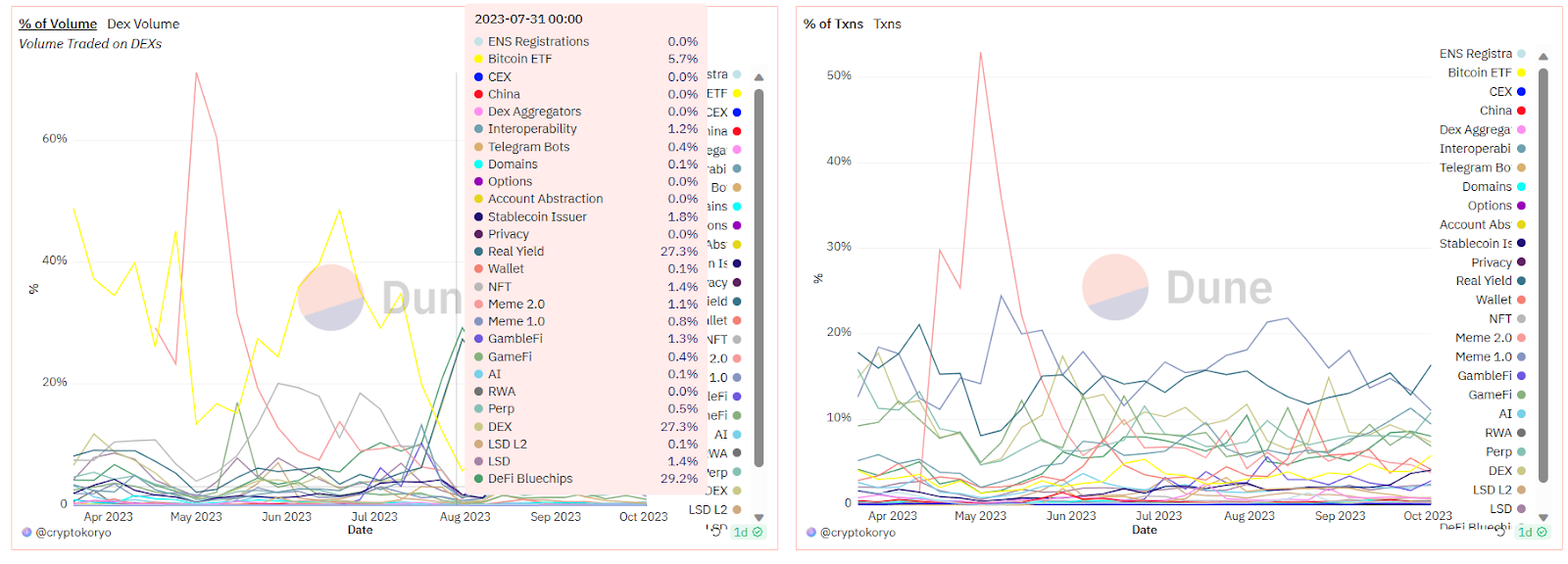Click the Txns chart legend scrollbar
The width and height of the screenshot is (1568, 564).
tap(1543, 275)
